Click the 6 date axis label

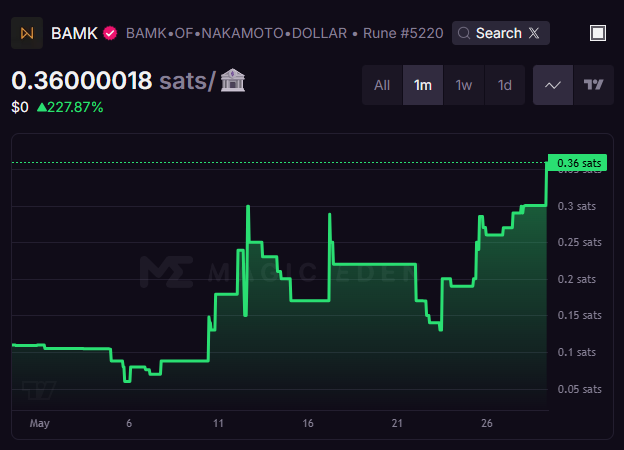click(129, 423)
